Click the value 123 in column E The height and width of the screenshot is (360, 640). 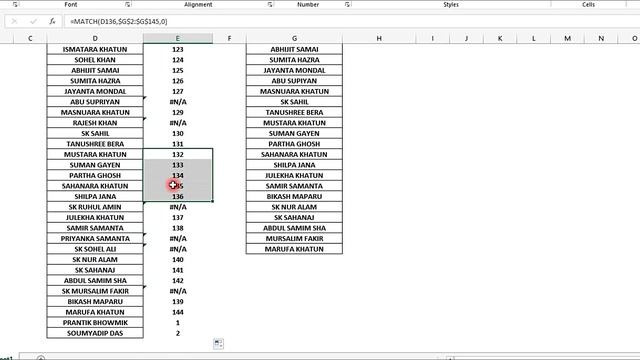(178, 49)
